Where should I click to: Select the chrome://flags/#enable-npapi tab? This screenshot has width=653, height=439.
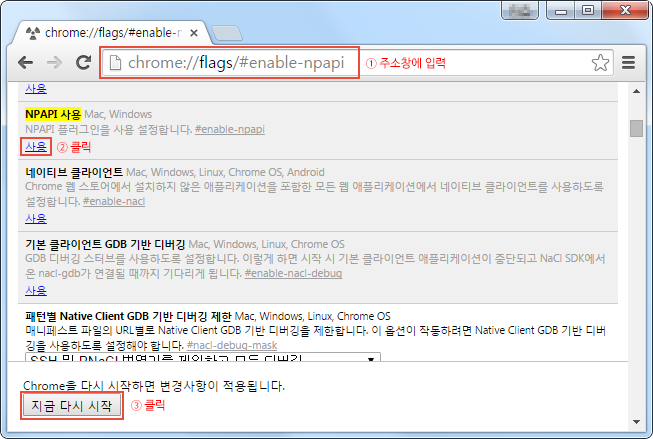click(112, 32)
